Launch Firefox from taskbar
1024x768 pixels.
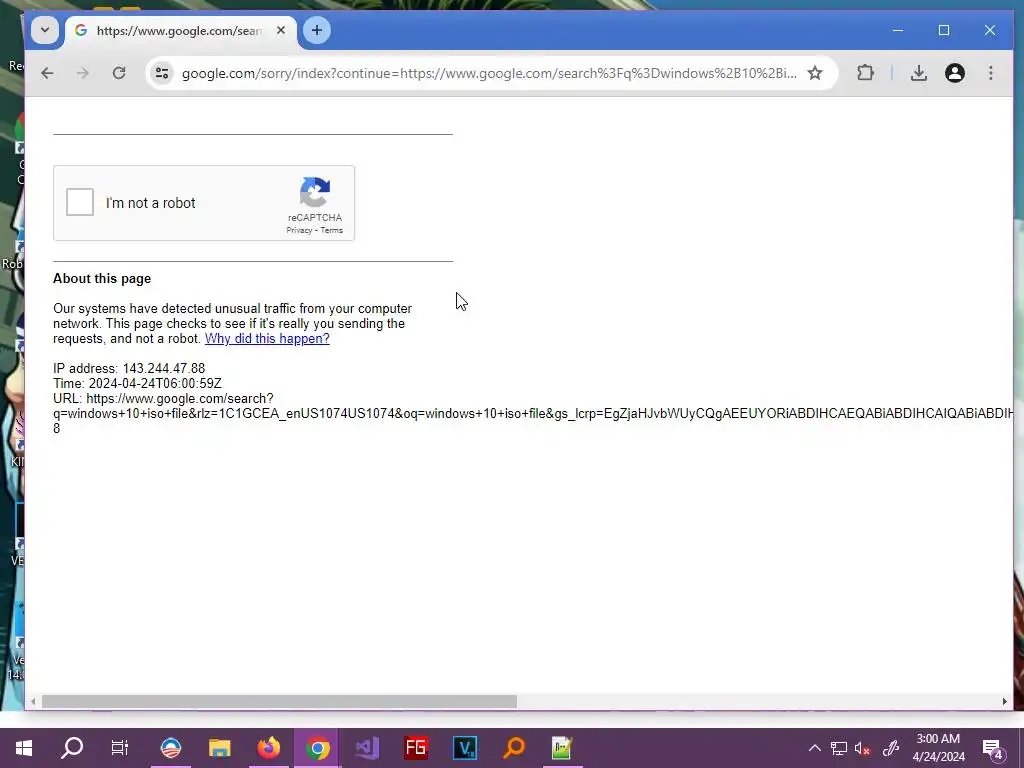[x=268, y=748]
